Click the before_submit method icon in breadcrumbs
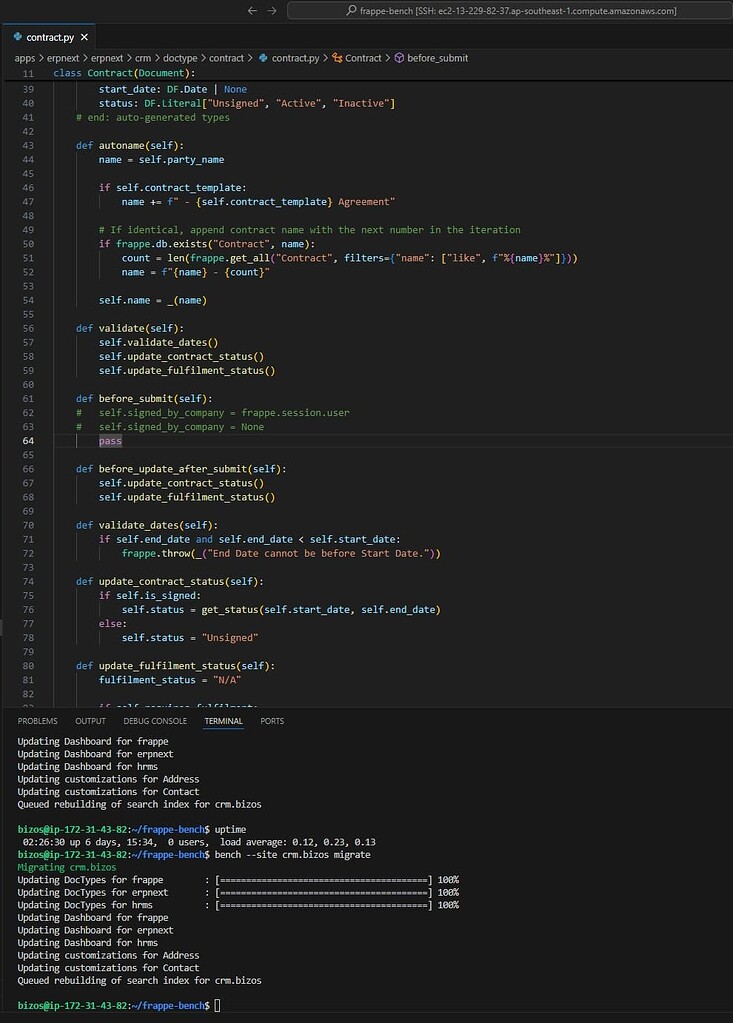 click(398, 57)
